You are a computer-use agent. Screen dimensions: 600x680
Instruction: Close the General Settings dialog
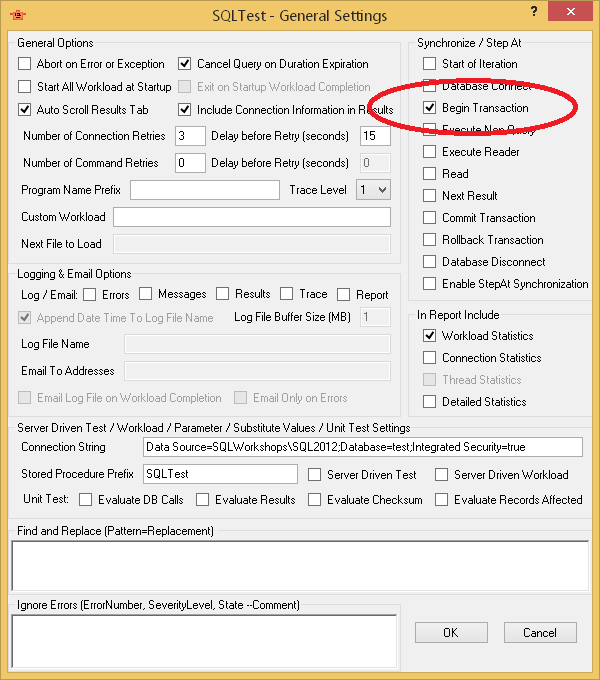tap(571, 12)
